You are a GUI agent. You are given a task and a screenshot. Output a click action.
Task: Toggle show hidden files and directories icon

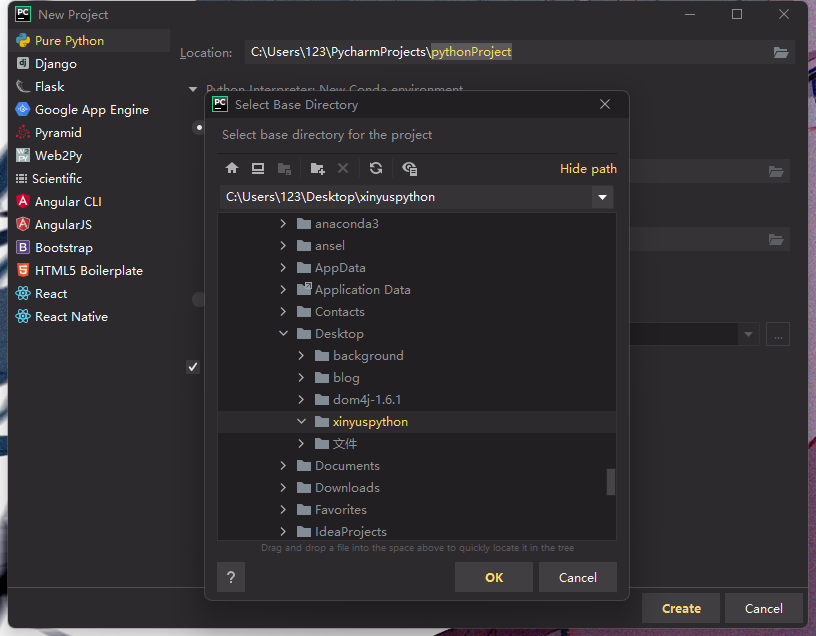410,168
